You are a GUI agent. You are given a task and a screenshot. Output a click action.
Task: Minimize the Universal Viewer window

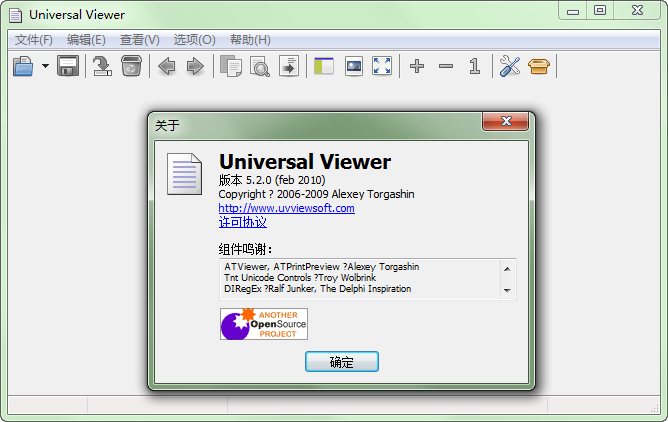[x=573, y=11]
